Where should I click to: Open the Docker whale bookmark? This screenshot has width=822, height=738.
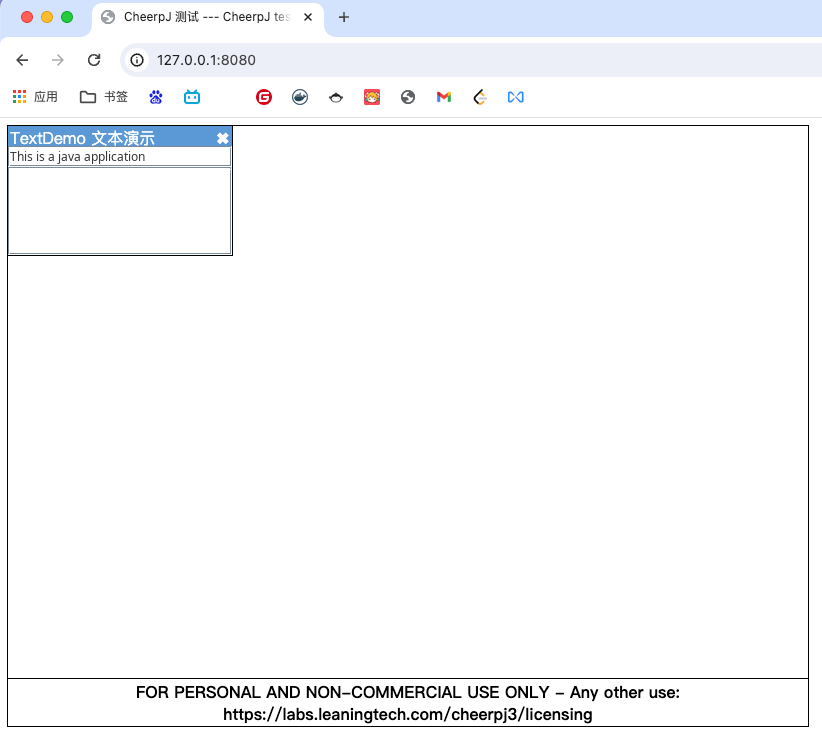click(300, 97)
